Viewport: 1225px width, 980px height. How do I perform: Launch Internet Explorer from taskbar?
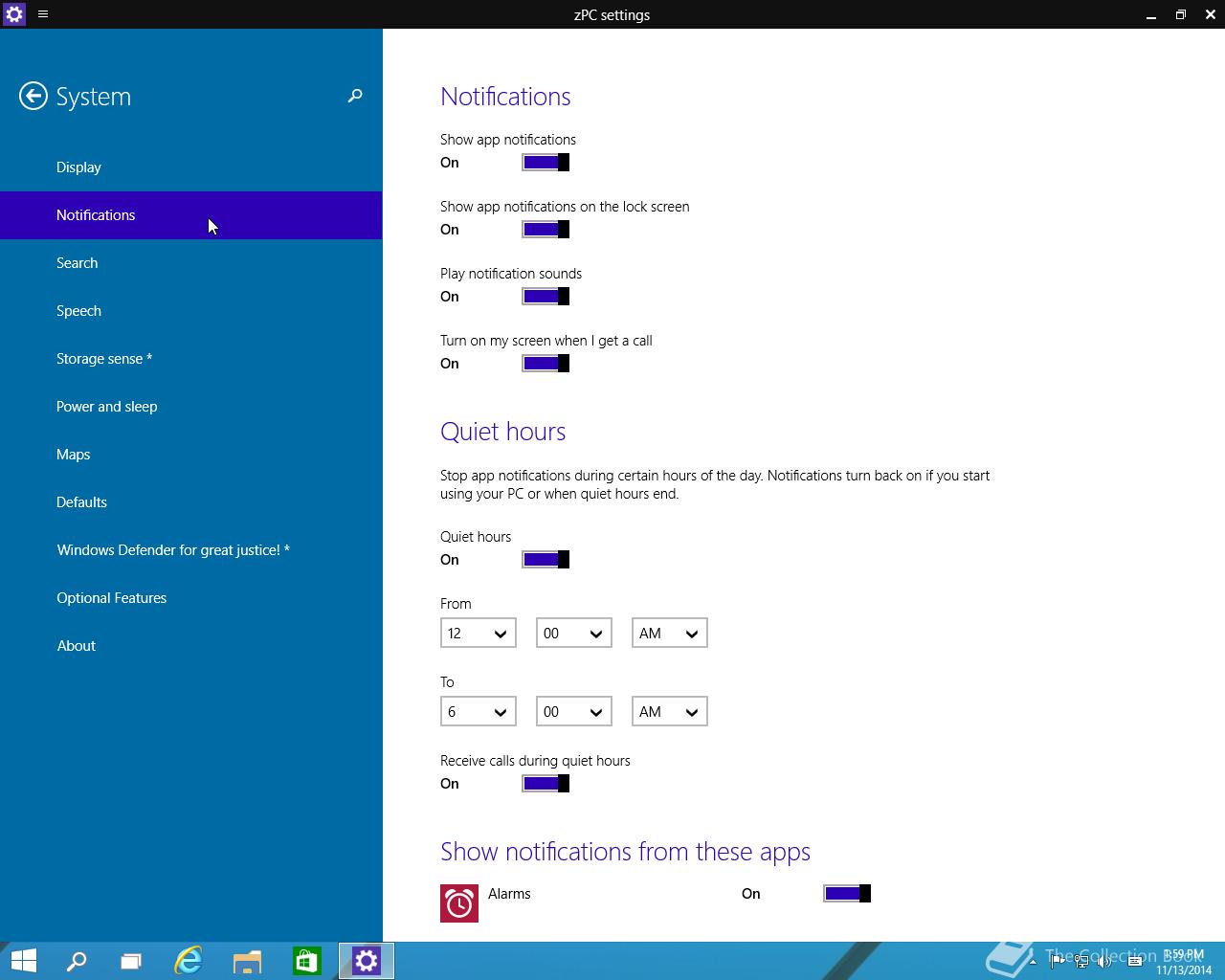tap(189, 961)
